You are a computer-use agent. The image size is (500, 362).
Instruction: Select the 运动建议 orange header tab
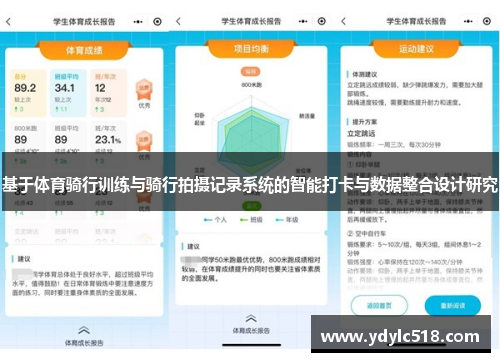[x=416, y=49]
